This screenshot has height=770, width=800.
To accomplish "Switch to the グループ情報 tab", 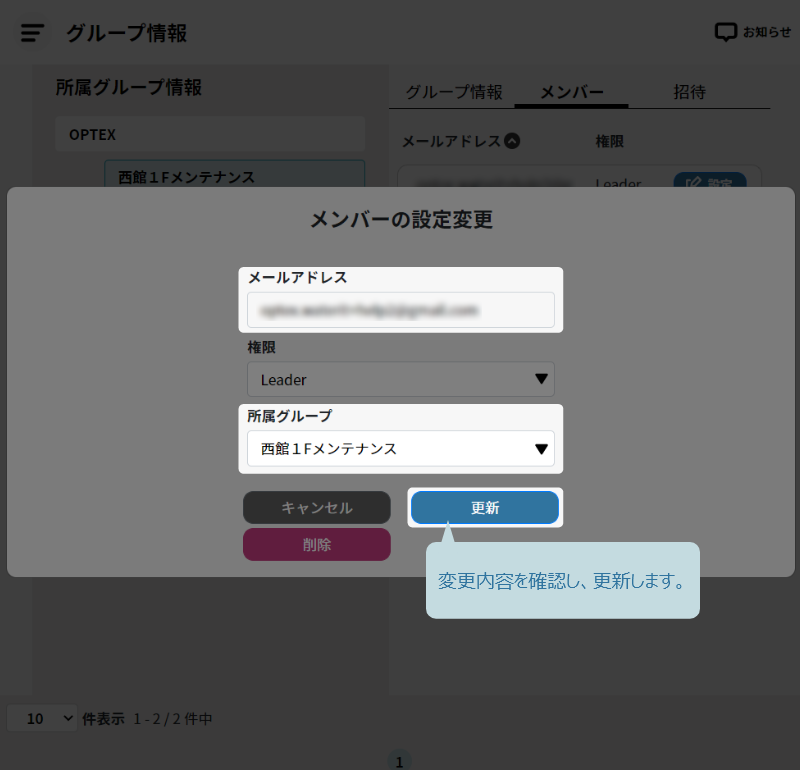I will [454, 92].
